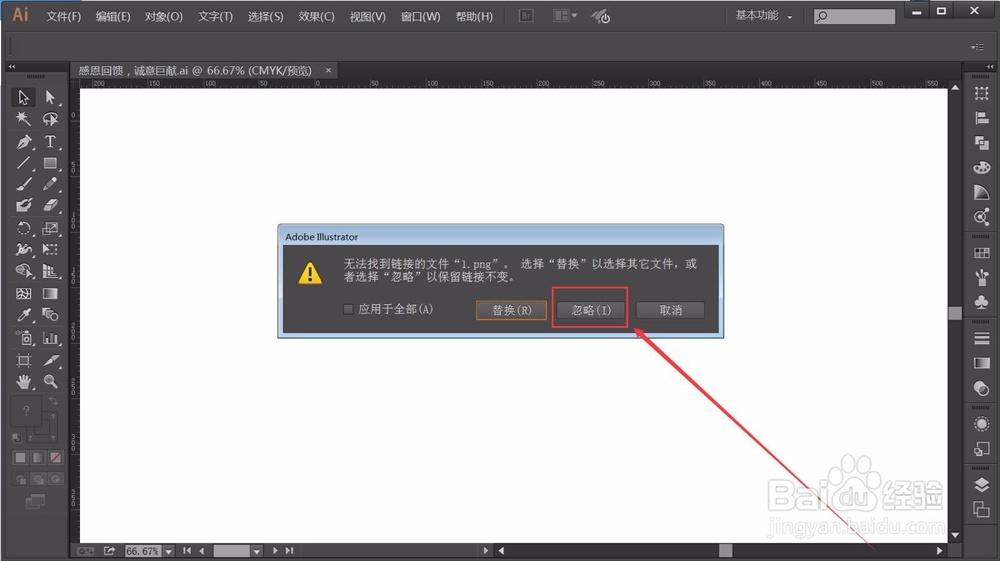Open the Transparency panel icon
The image size is (1000, 561).
(x=982, y=388)
